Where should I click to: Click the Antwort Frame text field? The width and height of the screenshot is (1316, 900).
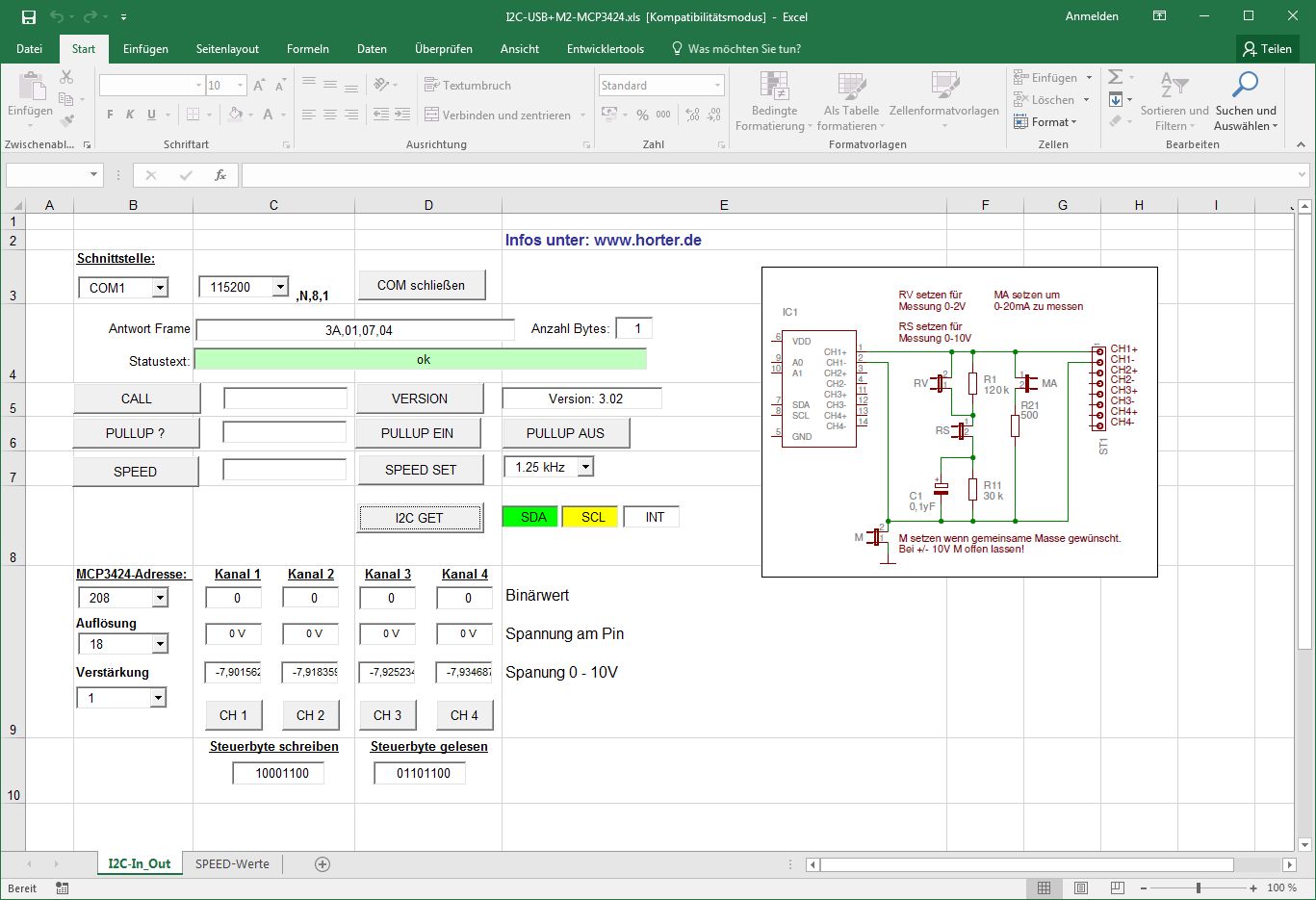355,330
